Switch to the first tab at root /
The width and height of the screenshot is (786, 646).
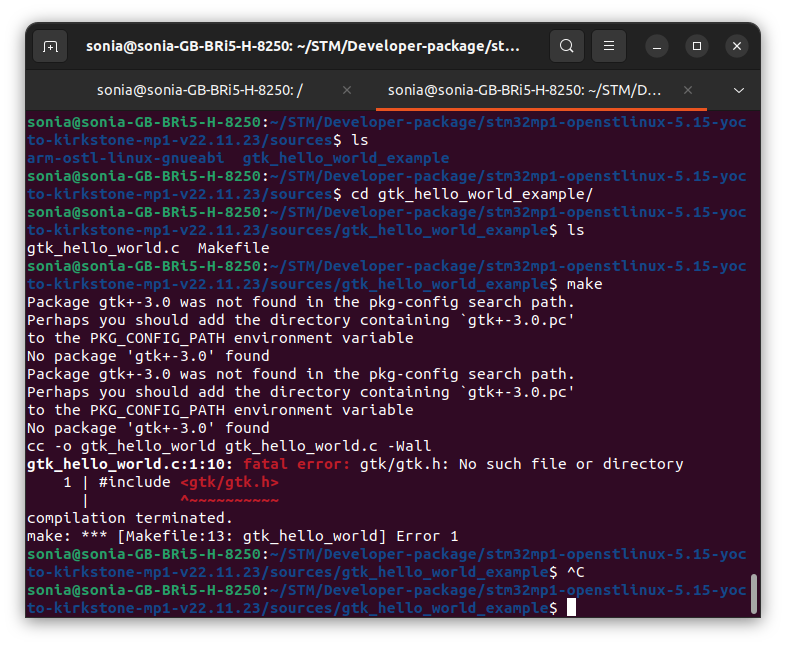tap(200, 90)
